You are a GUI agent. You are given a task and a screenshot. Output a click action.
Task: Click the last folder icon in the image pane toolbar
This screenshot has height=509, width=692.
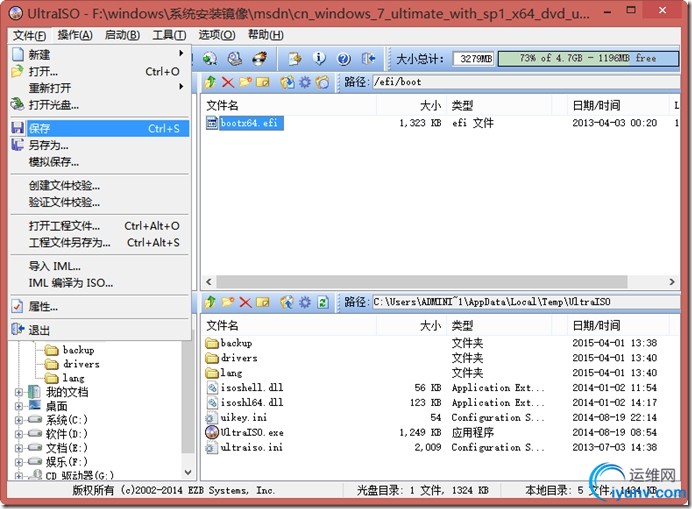[323, 82]
